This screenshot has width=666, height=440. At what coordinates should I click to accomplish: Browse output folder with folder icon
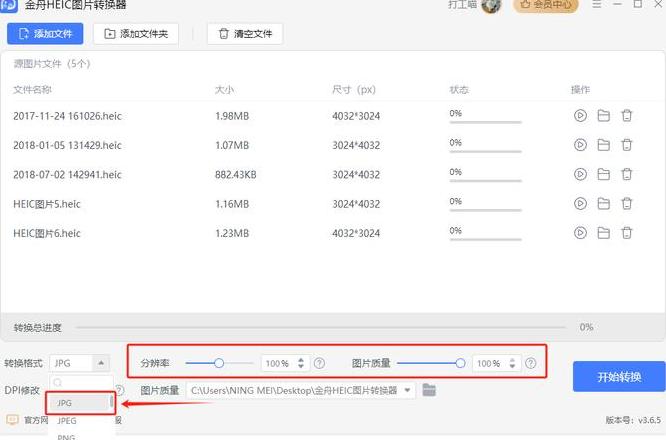click(429, 390)
